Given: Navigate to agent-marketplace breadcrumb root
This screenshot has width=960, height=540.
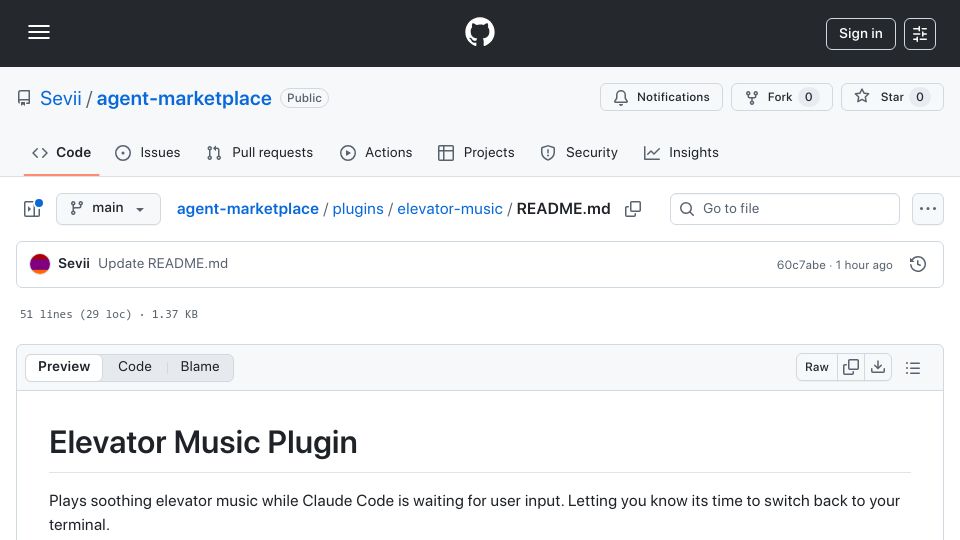Looking at the screenshot, I should pyautogui.click(x=248, y=209).
